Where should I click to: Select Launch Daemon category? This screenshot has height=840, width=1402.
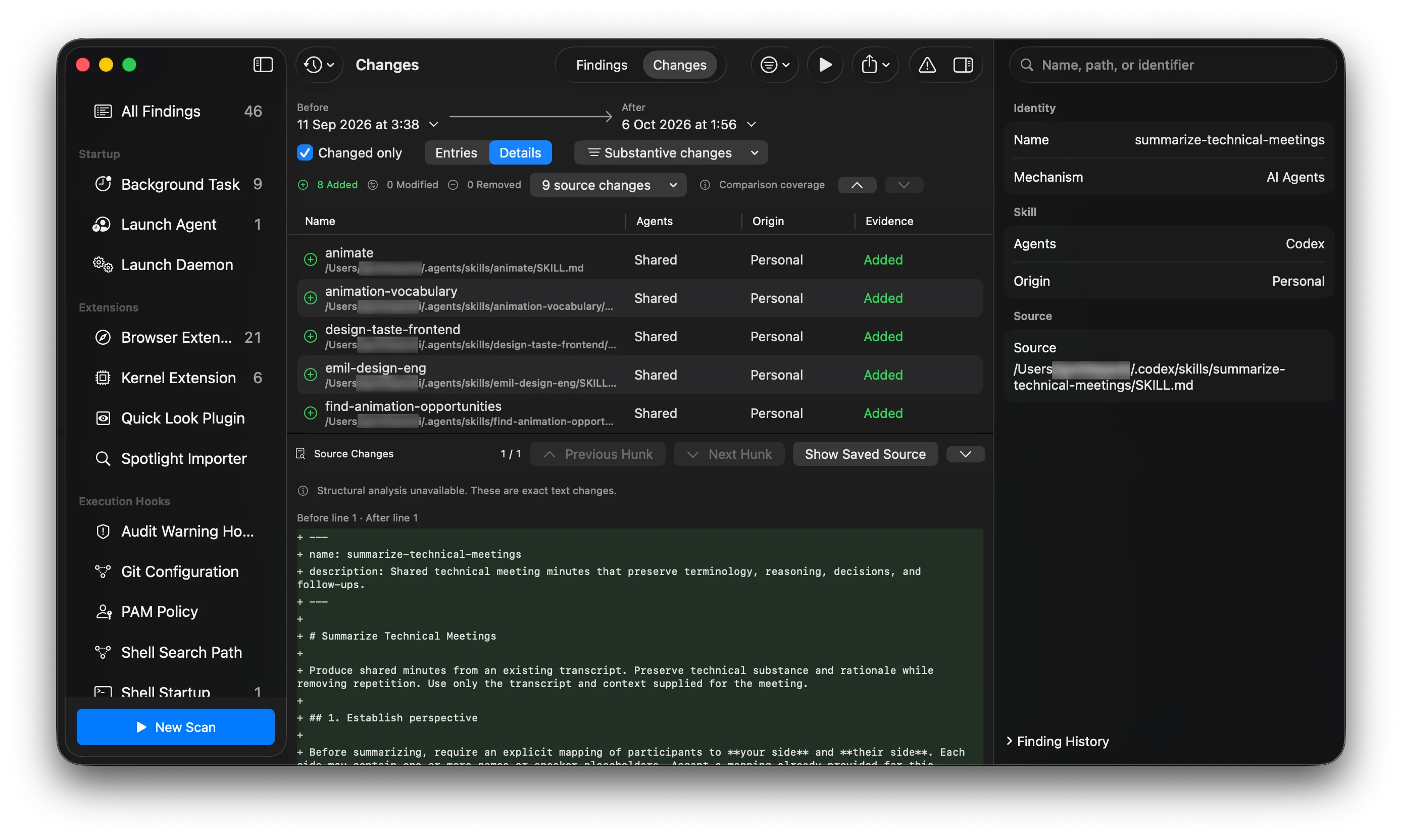(176, 265)
